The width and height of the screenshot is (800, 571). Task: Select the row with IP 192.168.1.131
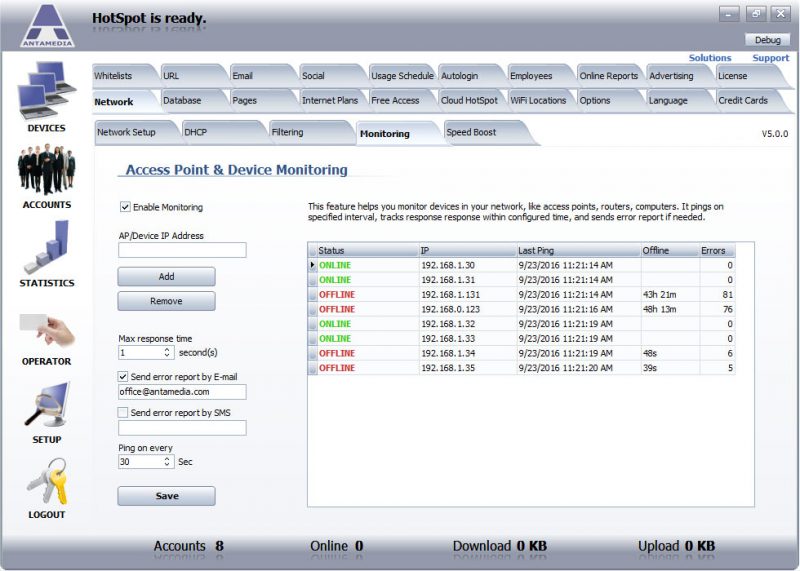click(x=521, y=294)
